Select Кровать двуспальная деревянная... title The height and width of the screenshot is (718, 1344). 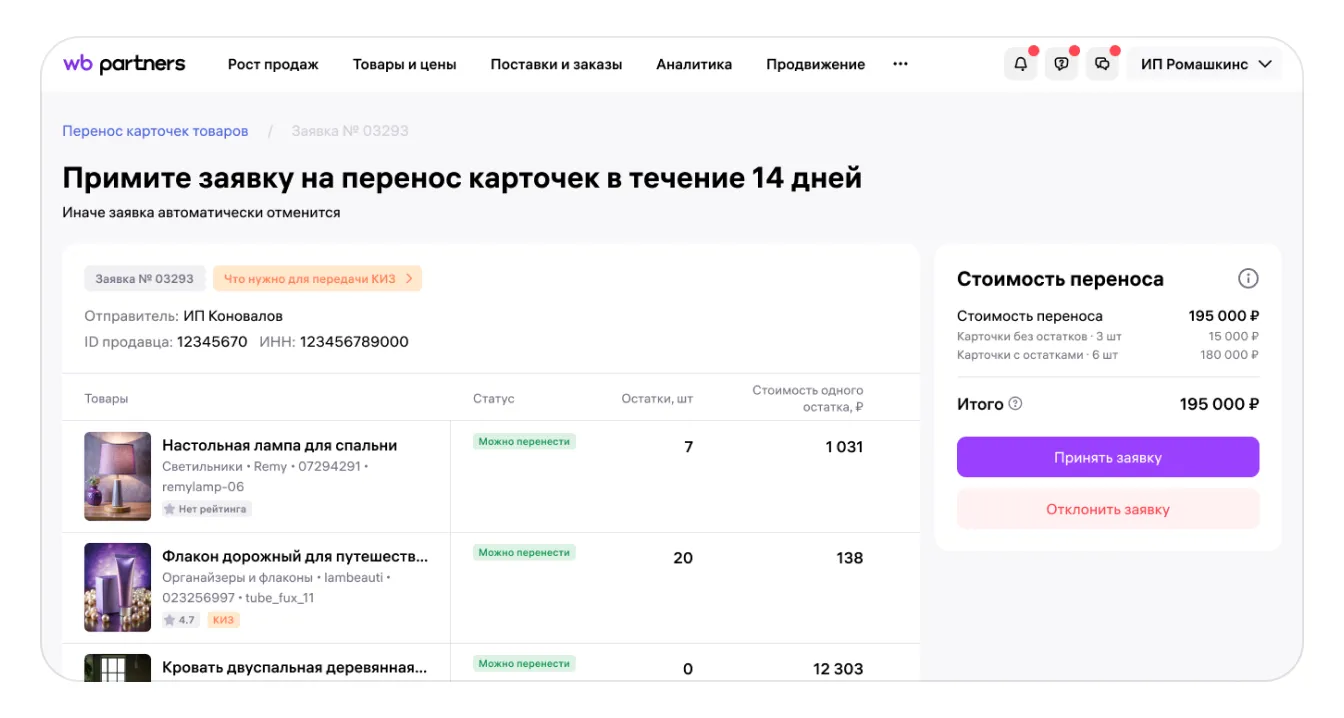[295, 668]
